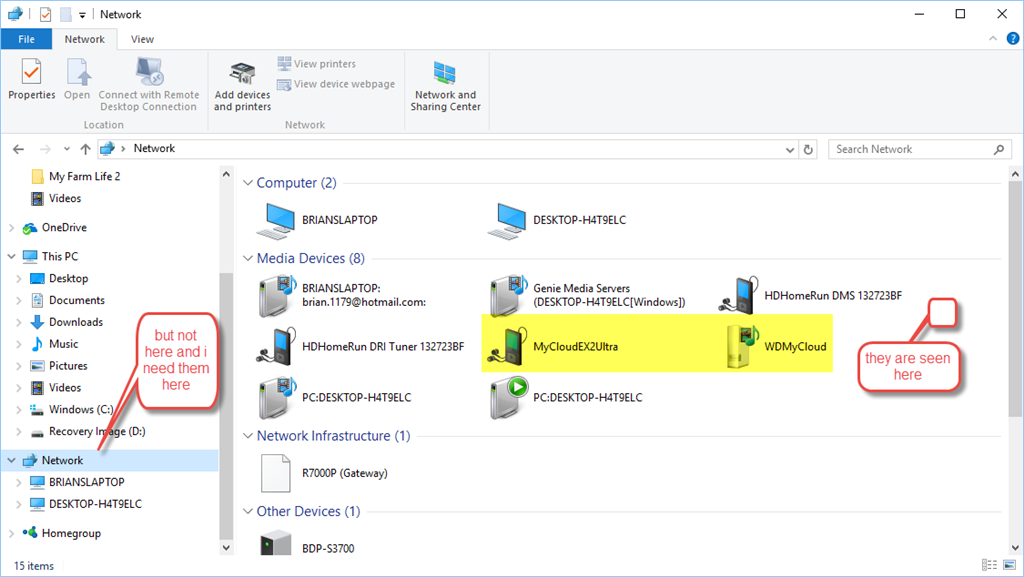Select the BRIANSLAPTOP: brian.1179@hotmail.com media device
Image resolution: width=1024 pixels, height=577 pixels.
pyautogui.click(x=344, y=296)
